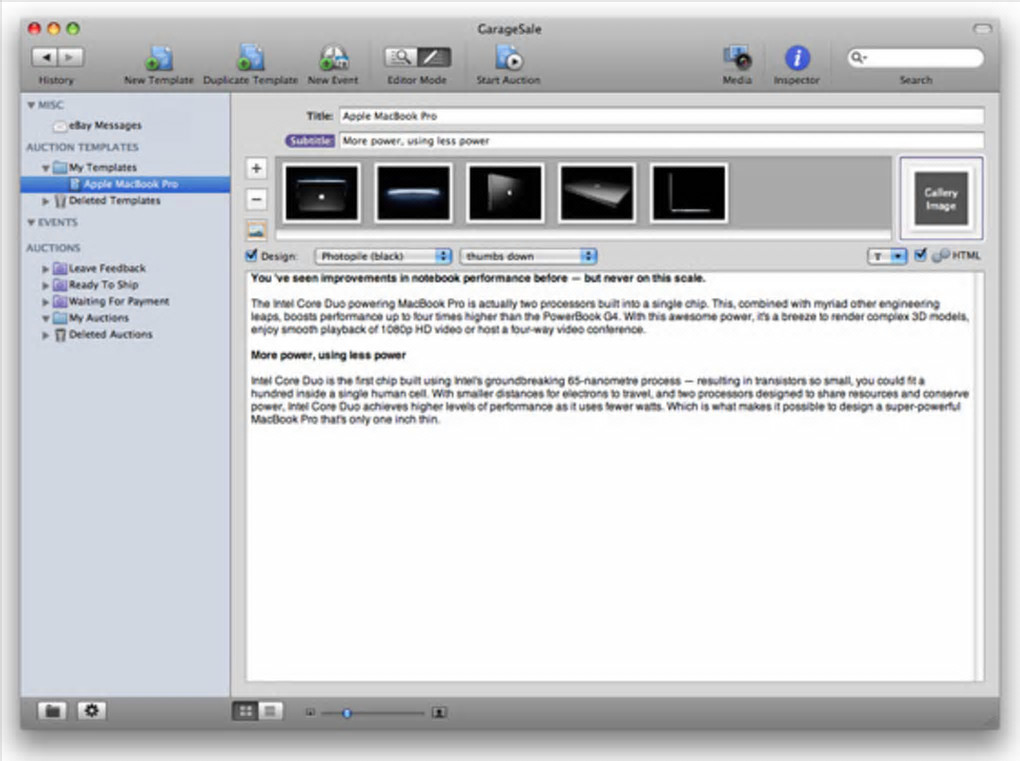This screenshot has width=1020, height=761.
Task: Click the Subtitle pill button
Action: 310,140
